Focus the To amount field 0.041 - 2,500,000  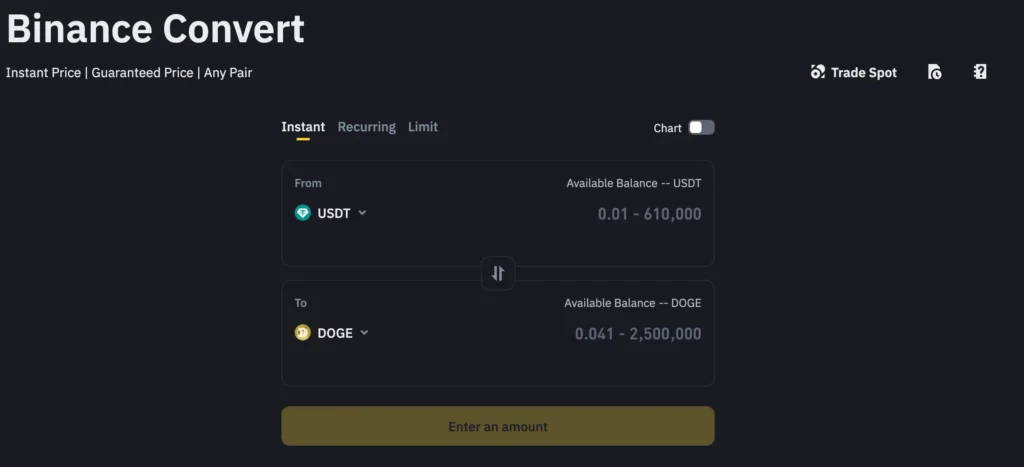pos(638,334)
